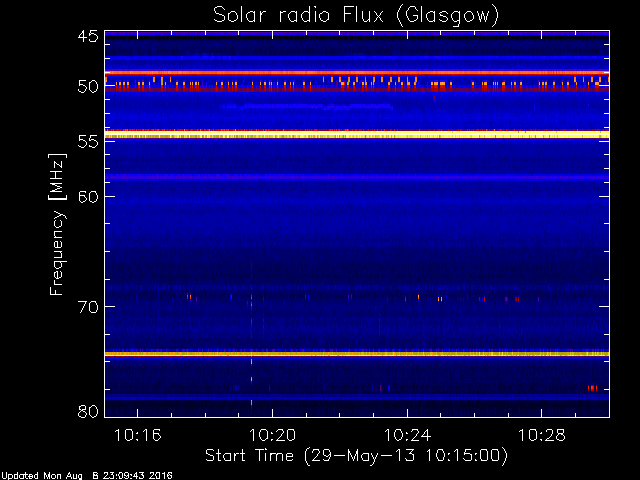This screenshot has width=640, height=480.
Task: Click the 10:16 time tick label
Action: [x=138, y=435]
